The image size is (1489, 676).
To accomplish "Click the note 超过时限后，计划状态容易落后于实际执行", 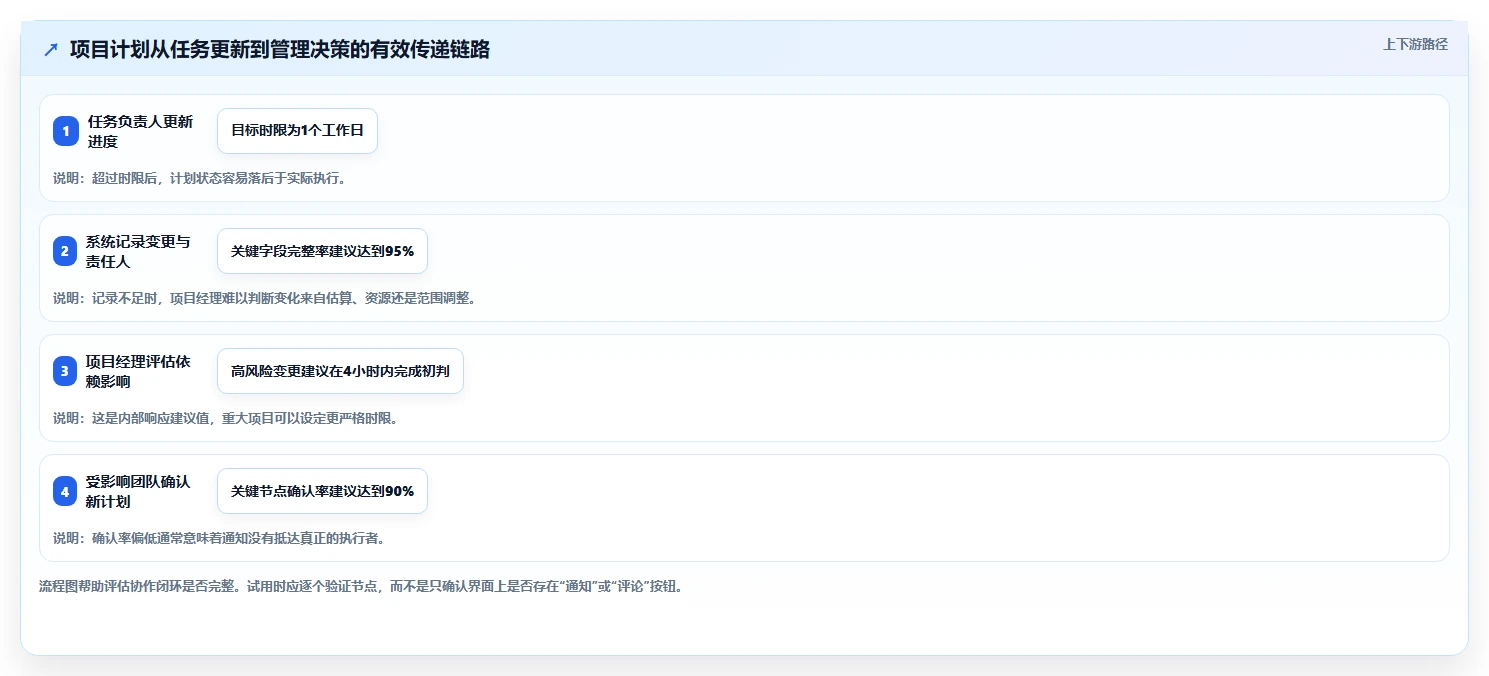I will (199, 178).
